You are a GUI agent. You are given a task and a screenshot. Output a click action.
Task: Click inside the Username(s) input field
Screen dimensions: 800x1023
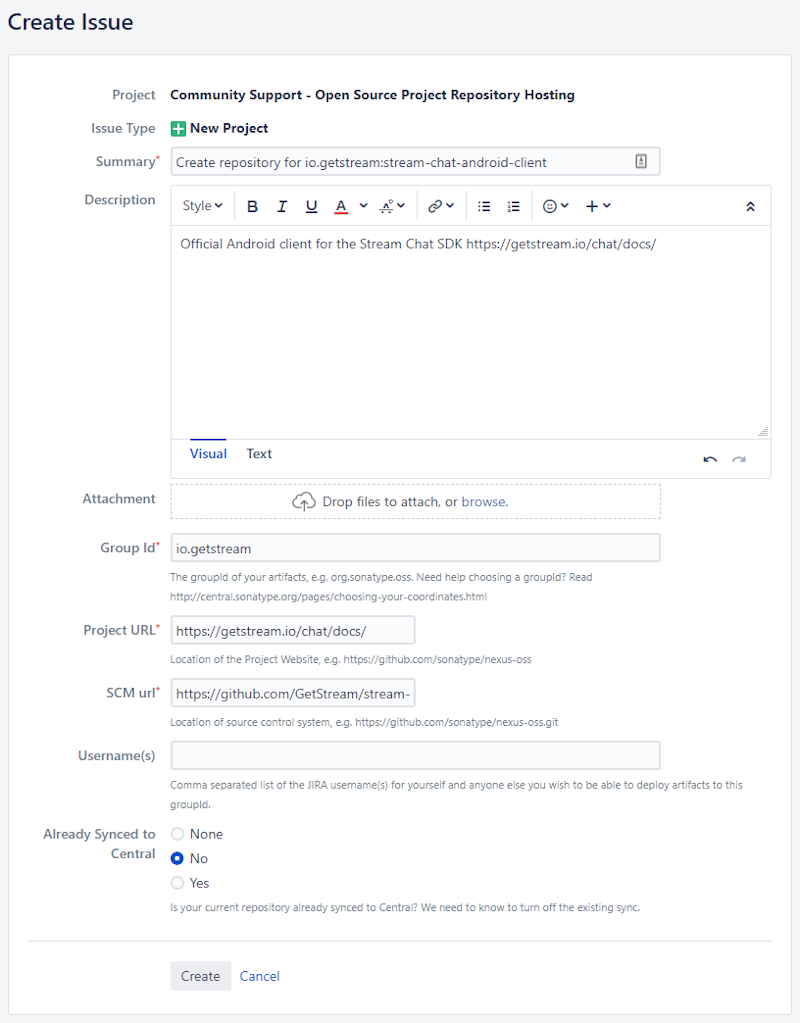coord(415,755)
